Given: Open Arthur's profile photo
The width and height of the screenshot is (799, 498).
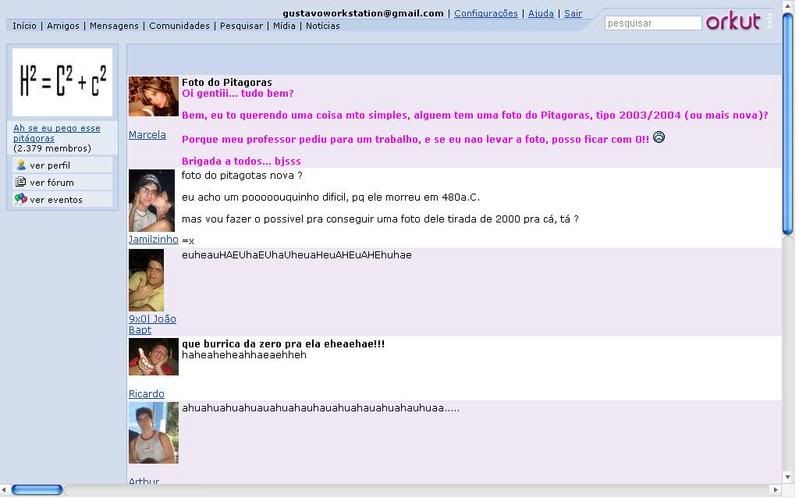Looking at the screenshot, I should [x=153, y=432].
